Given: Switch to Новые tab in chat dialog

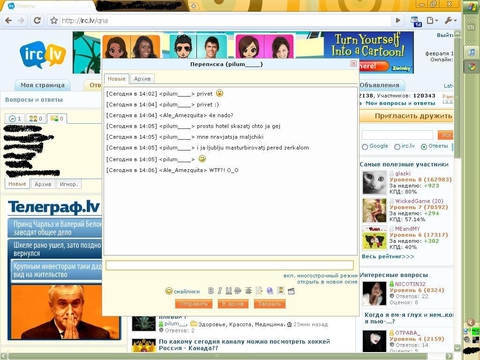Looking at the screenshot, I should pos(116,79).
